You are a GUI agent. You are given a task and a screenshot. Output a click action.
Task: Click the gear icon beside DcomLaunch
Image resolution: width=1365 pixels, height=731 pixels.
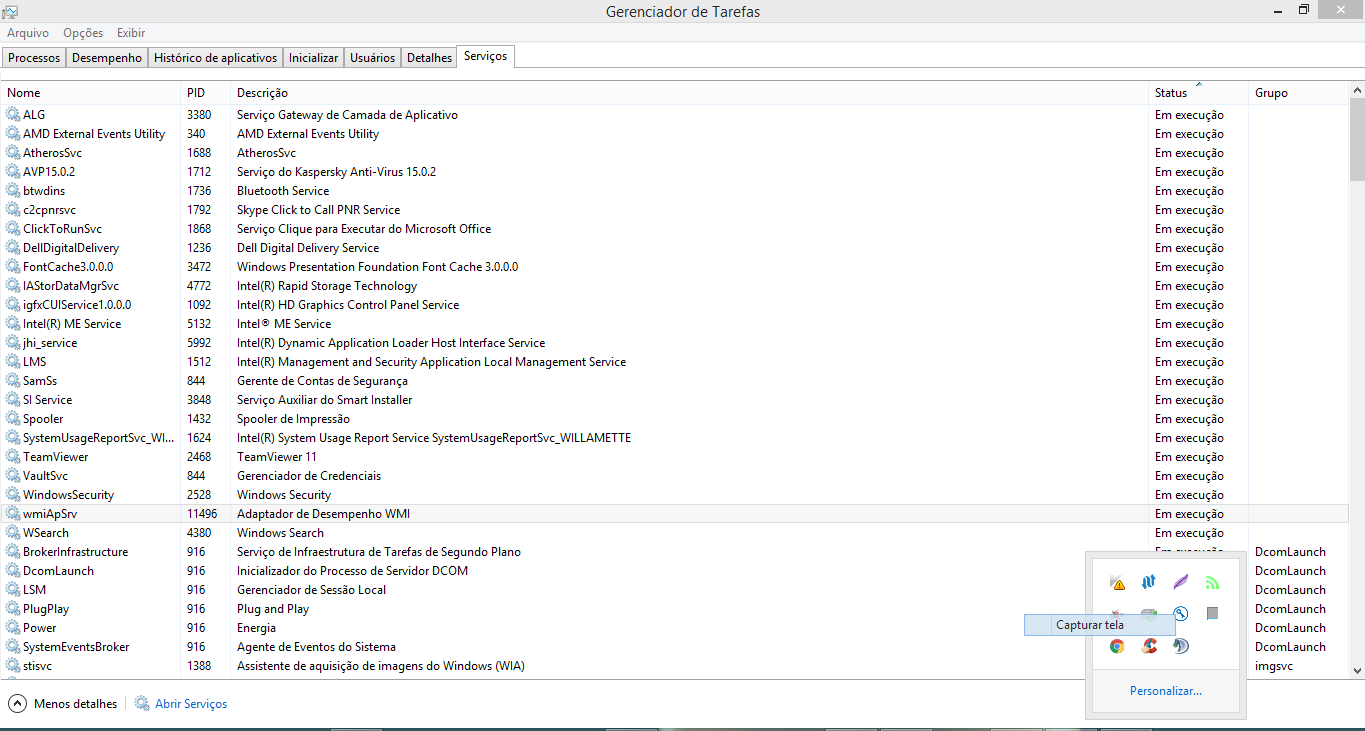point(13,571)
